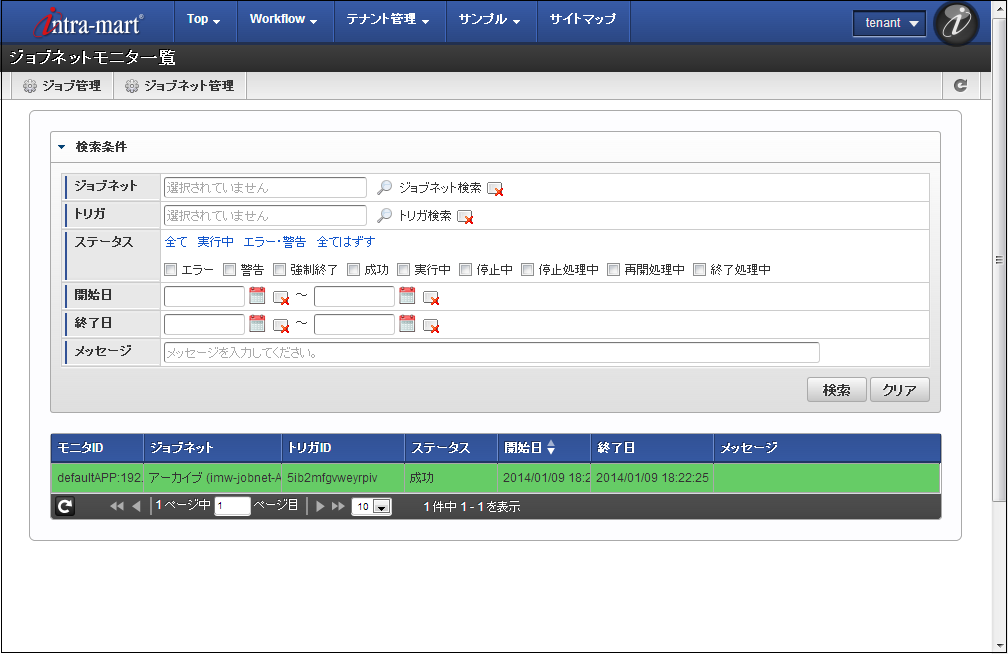Click the メッセージ input field
Screen dimensions: 1008x654
491,352
